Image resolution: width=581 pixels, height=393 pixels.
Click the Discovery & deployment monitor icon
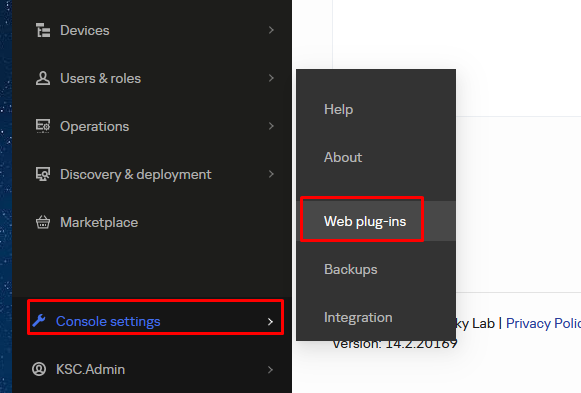pos(43,174)
